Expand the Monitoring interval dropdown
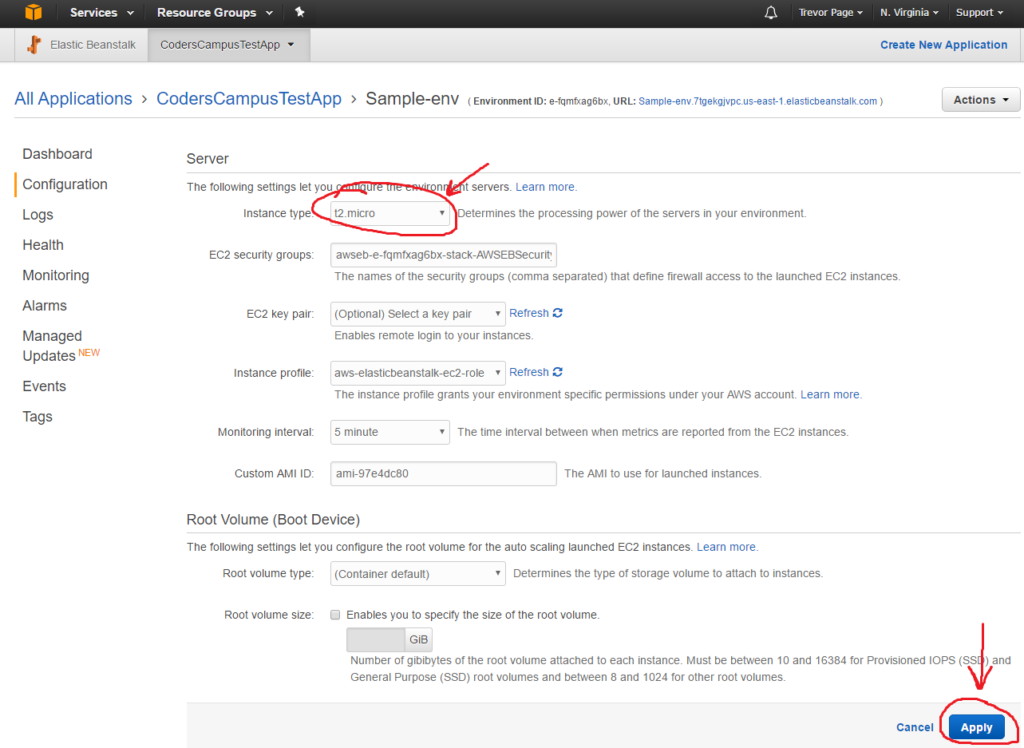The width and height of the screenshot is (1024, 748). pos(390,432)
